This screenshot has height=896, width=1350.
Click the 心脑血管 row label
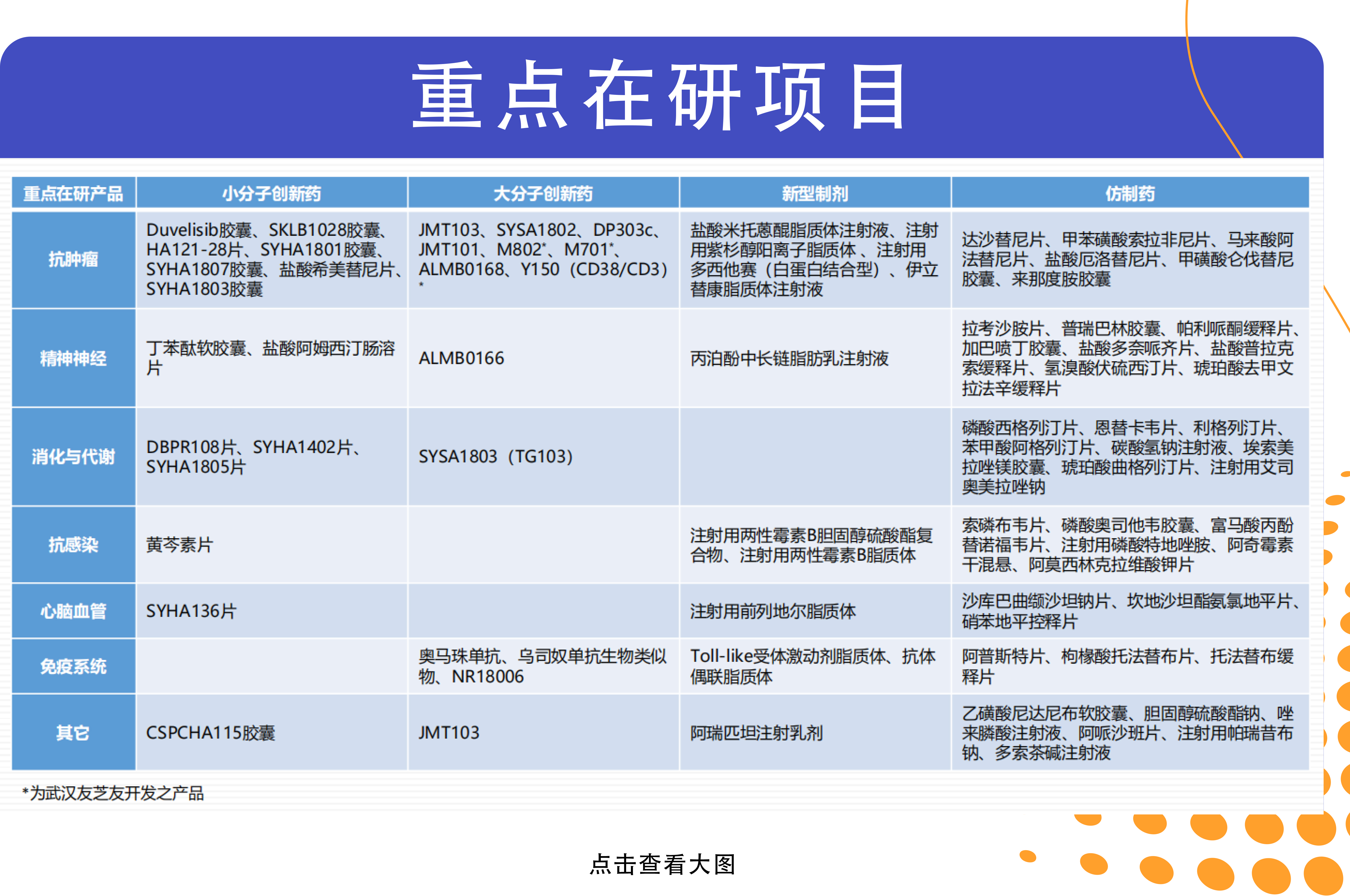pos(73,611)
